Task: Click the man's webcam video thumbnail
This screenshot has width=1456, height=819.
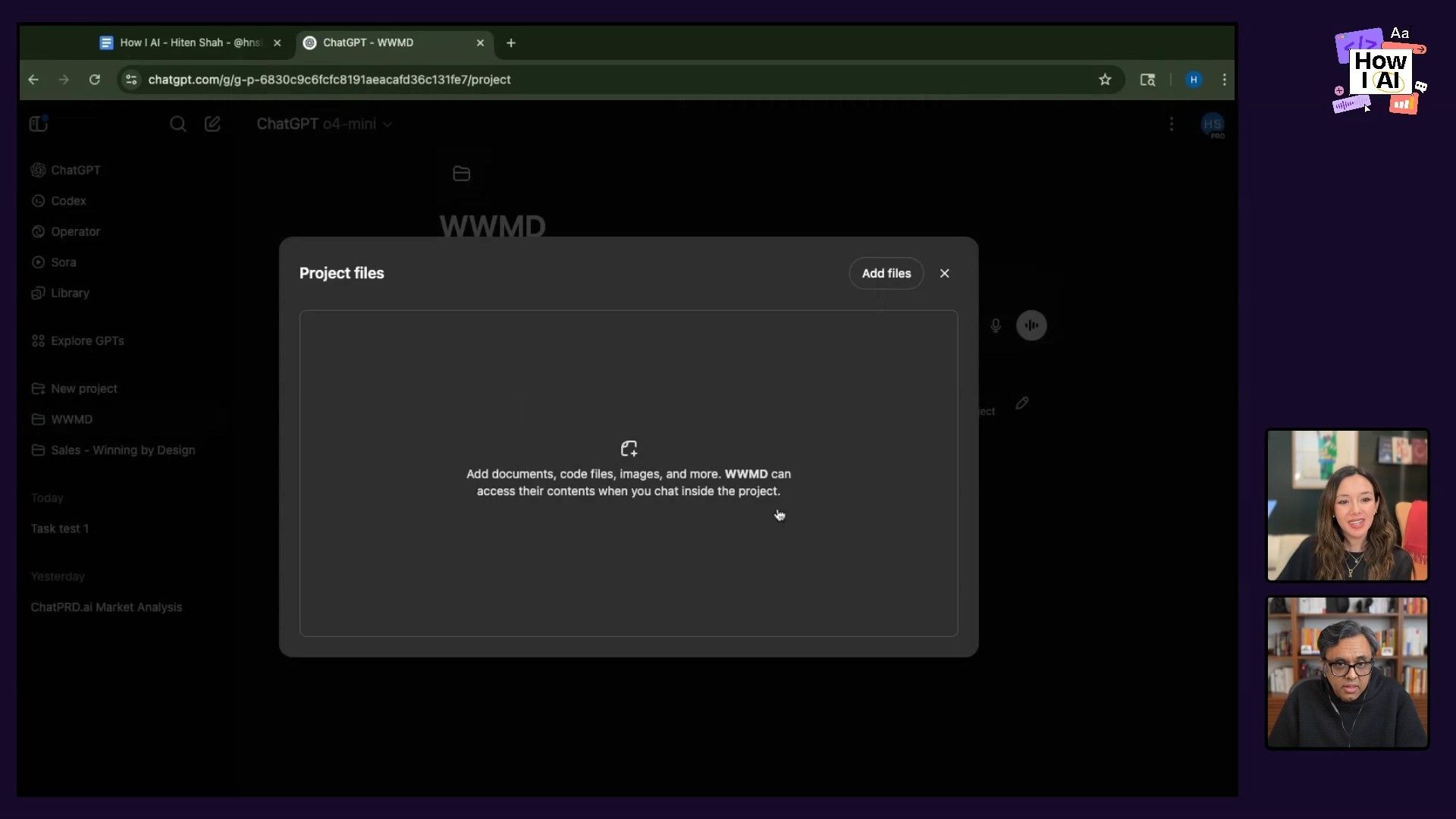Action: click(1348, 673)
